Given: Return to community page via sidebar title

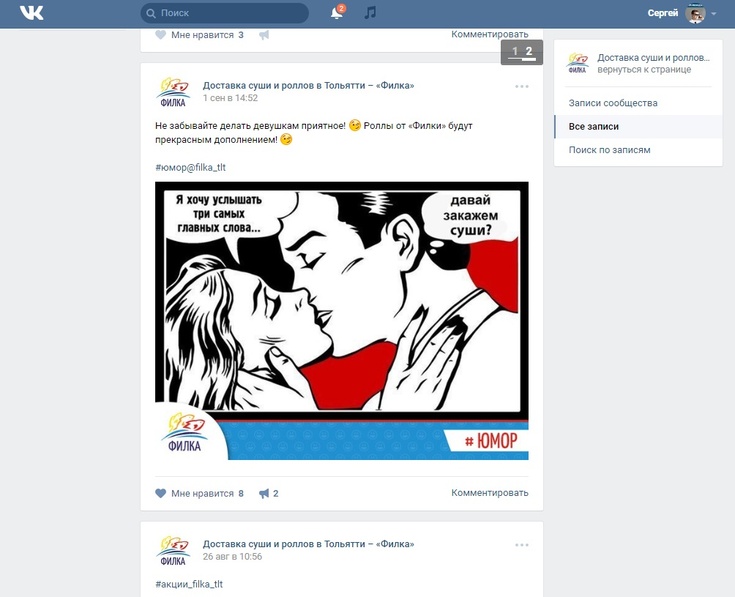Looking at the screenshot, I should (x=653, y=58).
